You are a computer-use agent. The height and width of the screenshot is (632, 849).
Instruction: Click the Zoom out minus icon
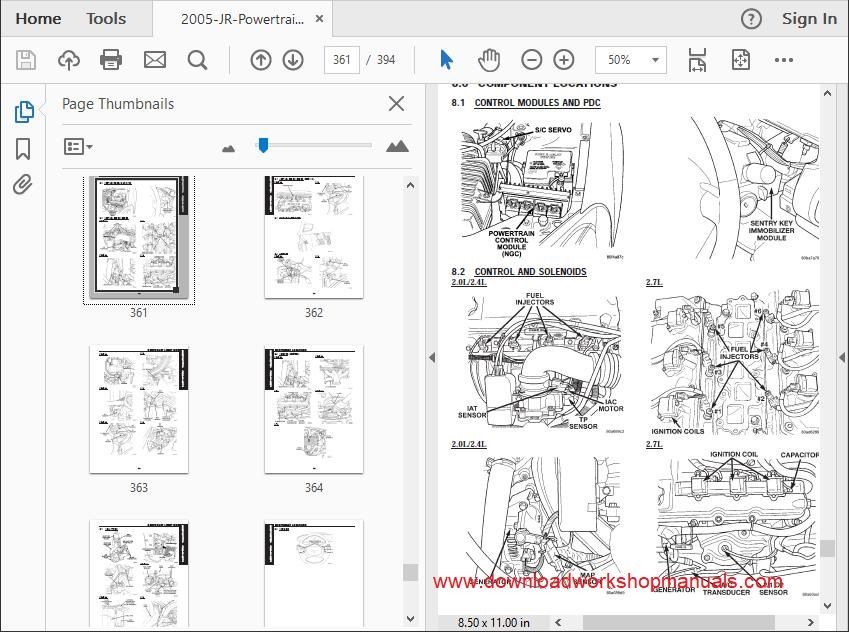click(x=531, y=60)
